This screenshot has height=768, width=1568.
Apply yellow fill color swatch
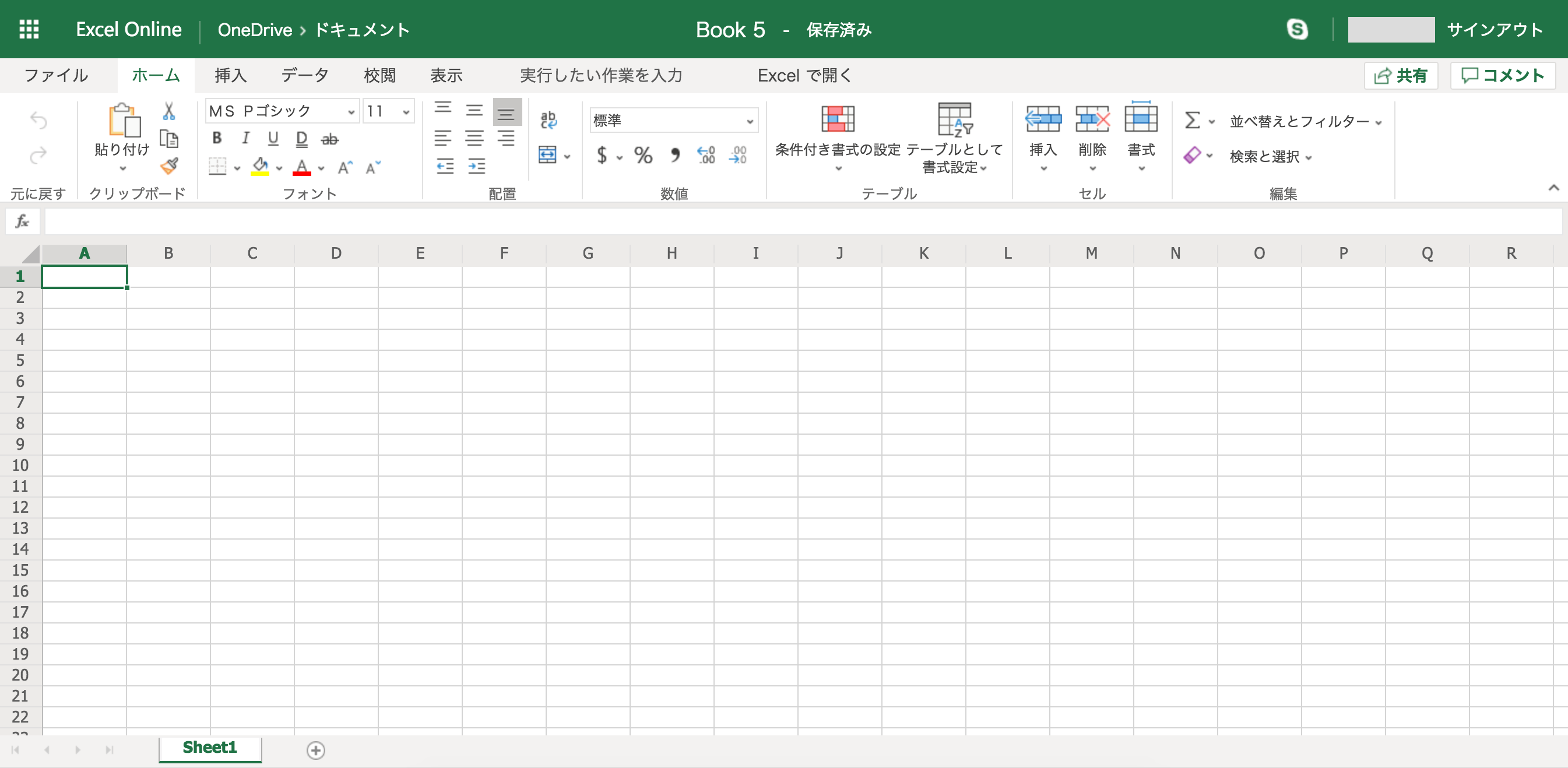(x=260, y=167)
